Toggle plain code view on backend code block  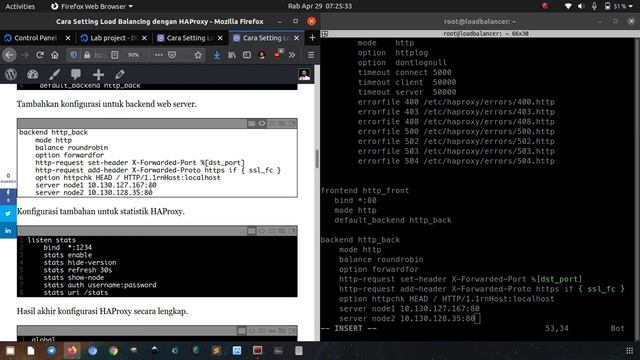[x=262, y=123]
